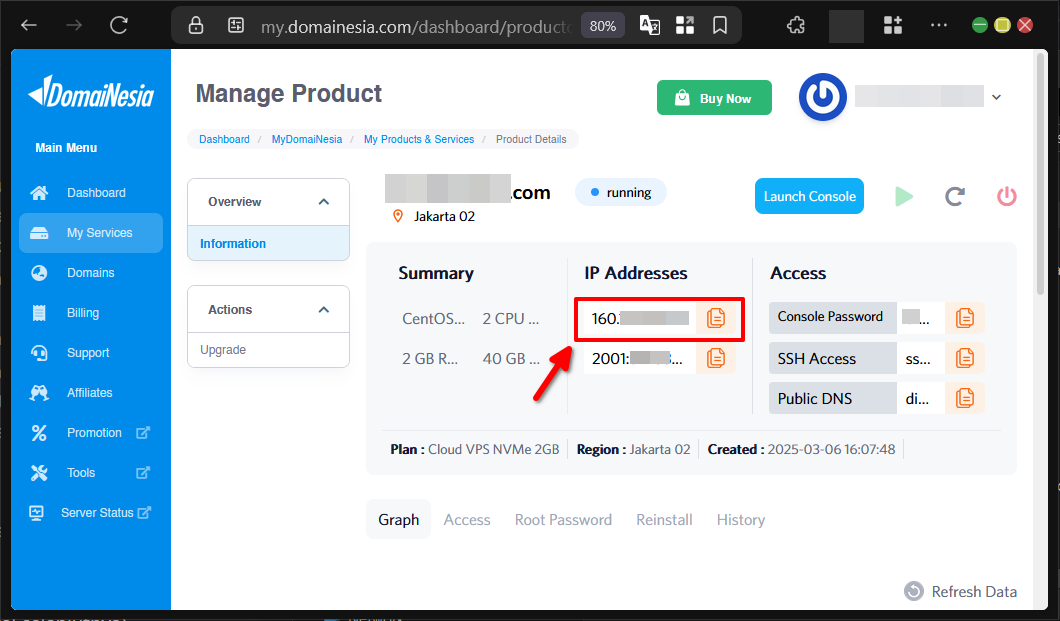Copy the Public DNS value
The image size is (1060, 621).
964,397
